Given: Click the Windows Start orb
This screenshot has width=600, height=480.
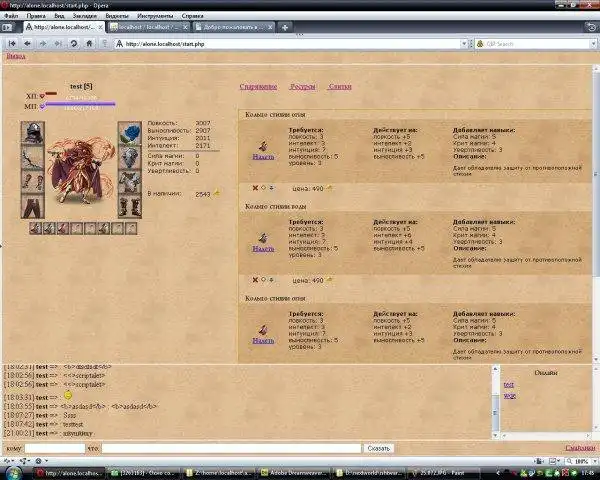Looking at the screenshot, I should tap(14, 473).
